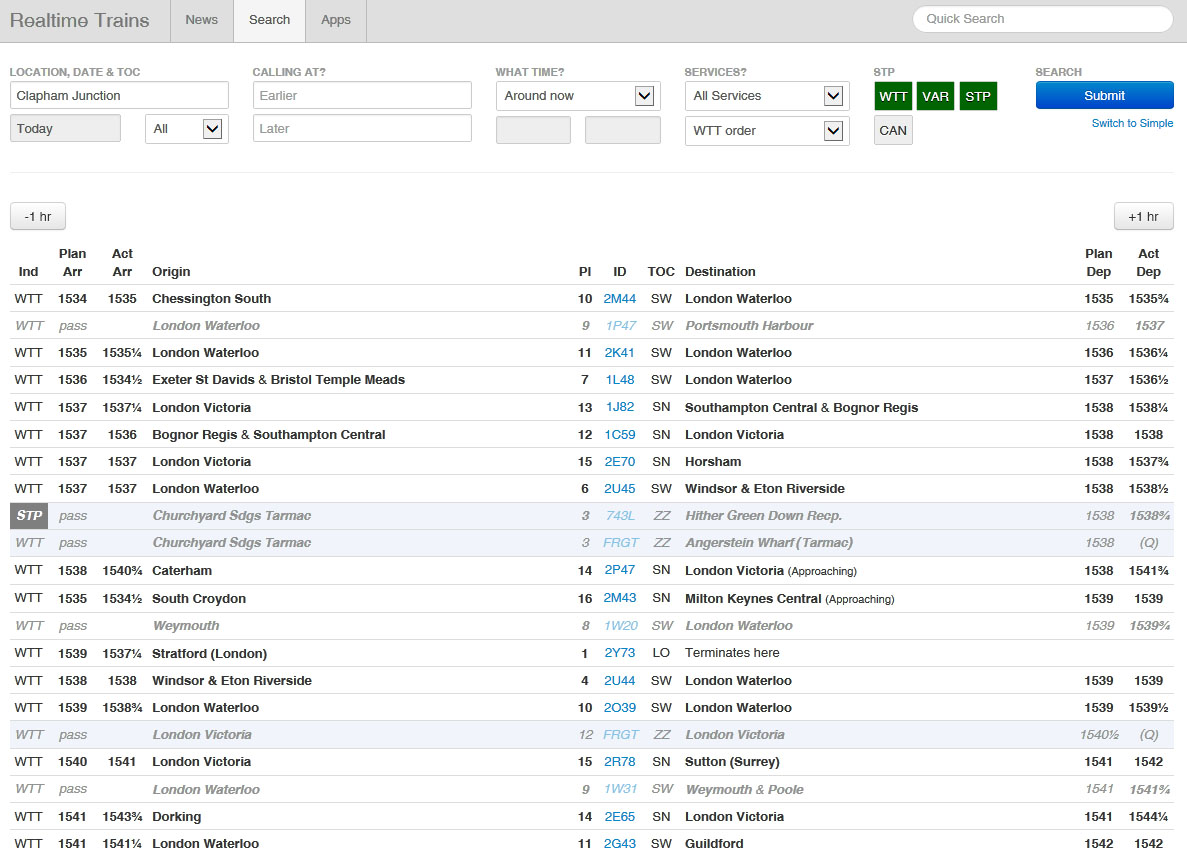Viewport: 1187px width, 853px height.
Task: Open train 1L48 details
Action: pyautogui.click(x=620, y=380)
